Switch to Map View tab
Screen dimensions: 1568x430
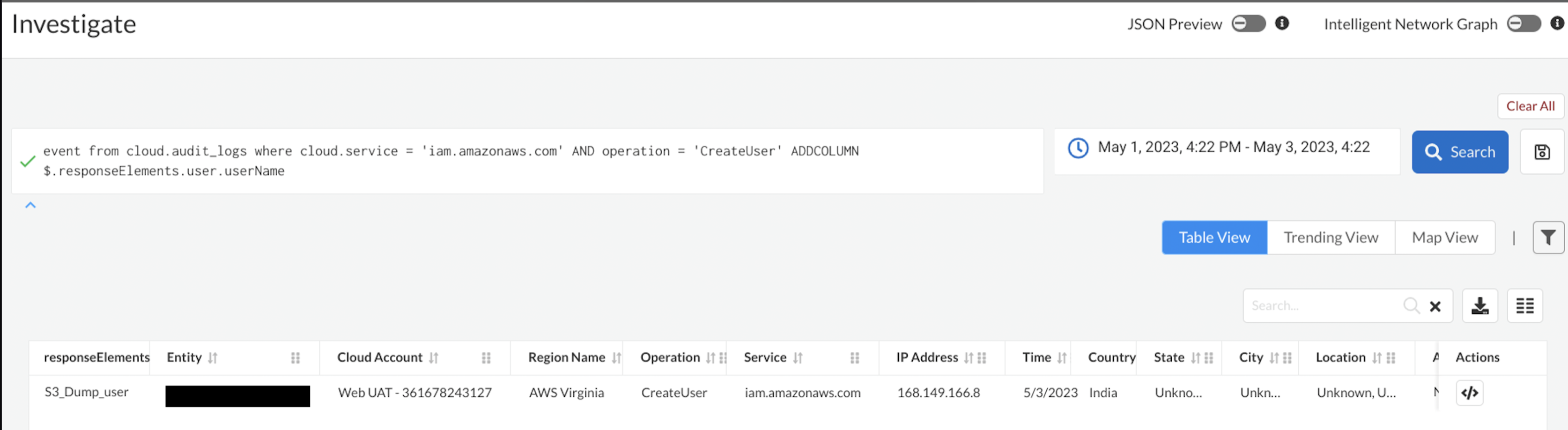[x=1444, y=237]
